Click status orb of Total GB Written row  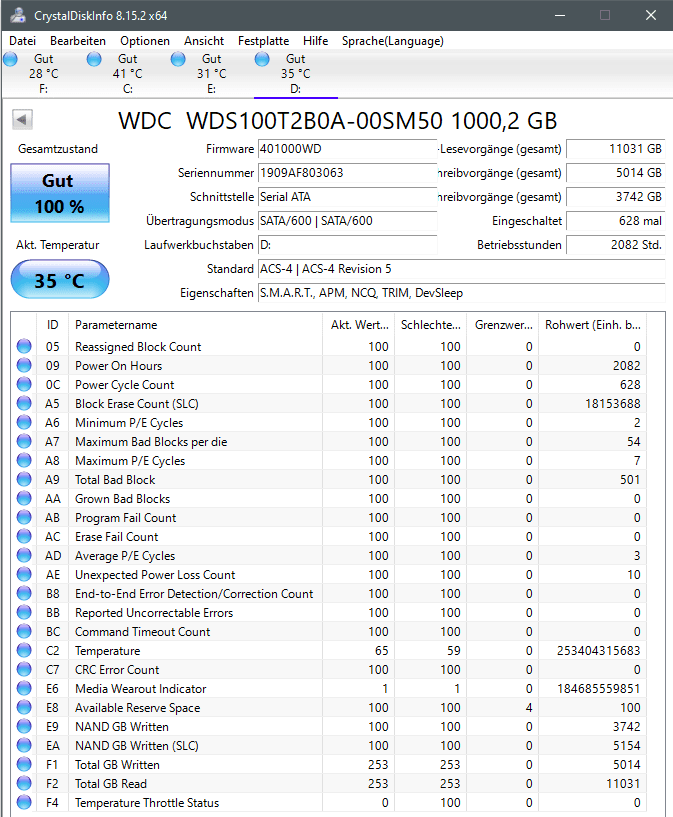tap(24, 764)
